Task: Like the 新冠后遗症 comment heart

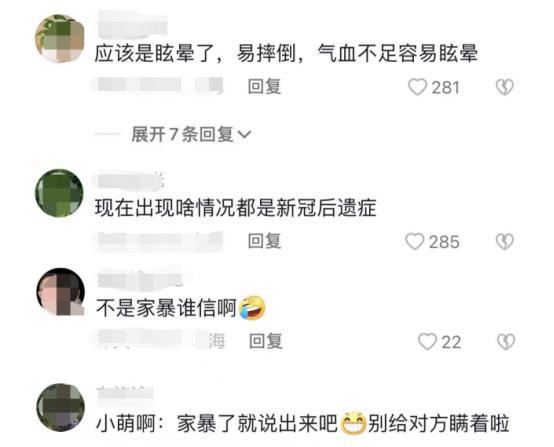Action: click(414, 242)
